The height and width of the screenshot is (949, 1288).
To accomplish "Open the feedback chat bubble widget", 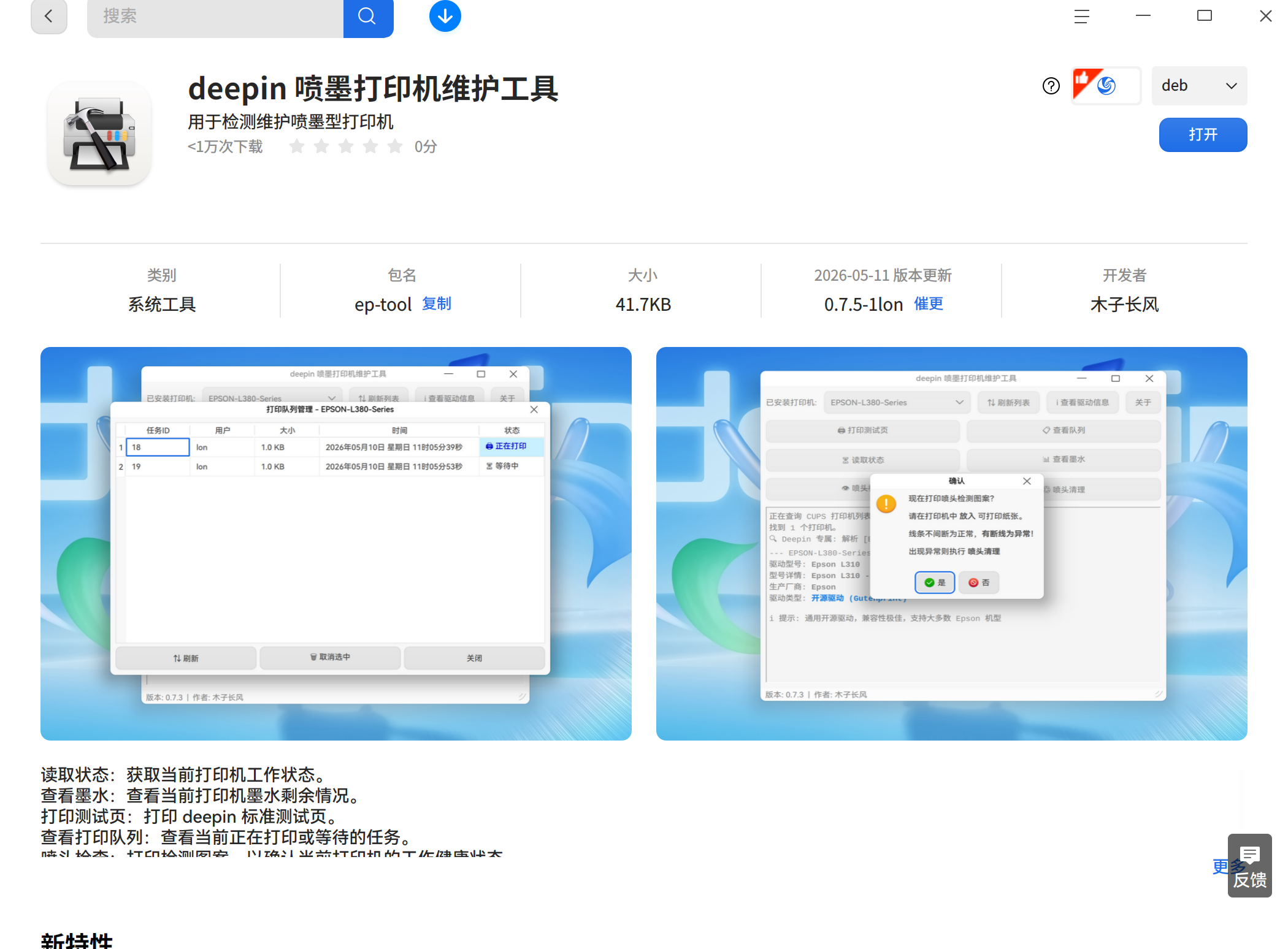I will click(1249, 866).
